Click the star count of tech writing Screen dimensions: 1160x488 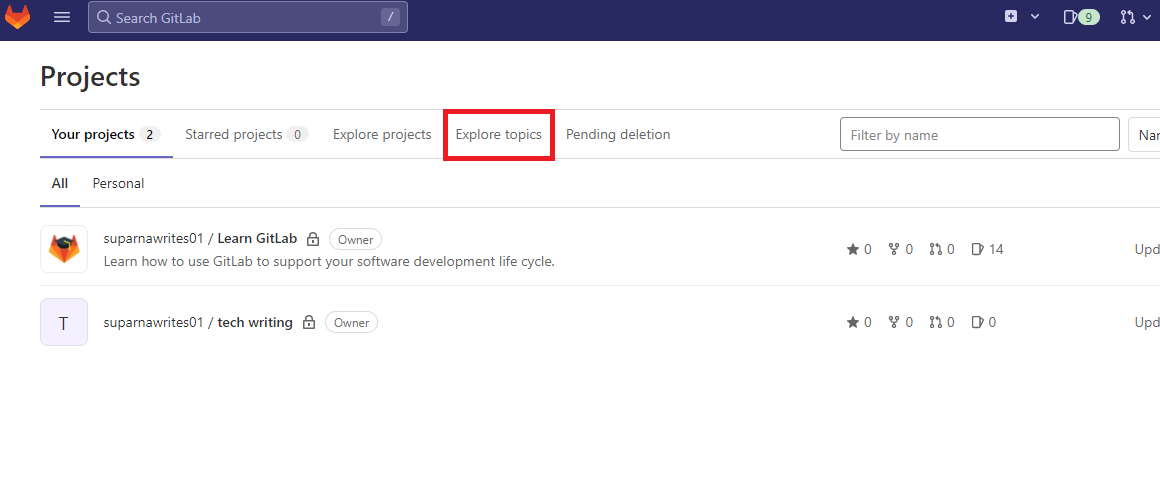[x=859, y=322]
